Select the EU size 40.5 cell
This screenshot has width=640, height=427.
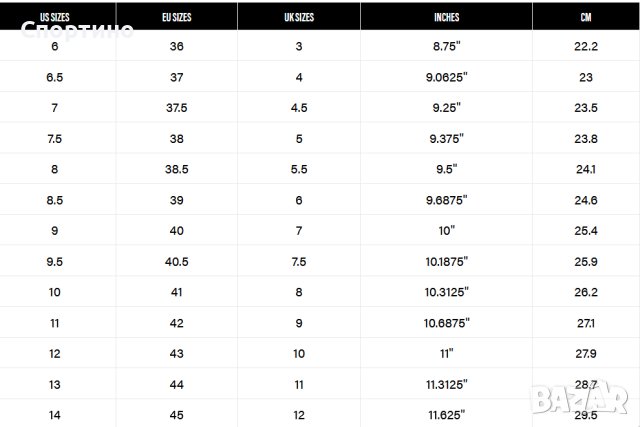(x=177, y=261)
